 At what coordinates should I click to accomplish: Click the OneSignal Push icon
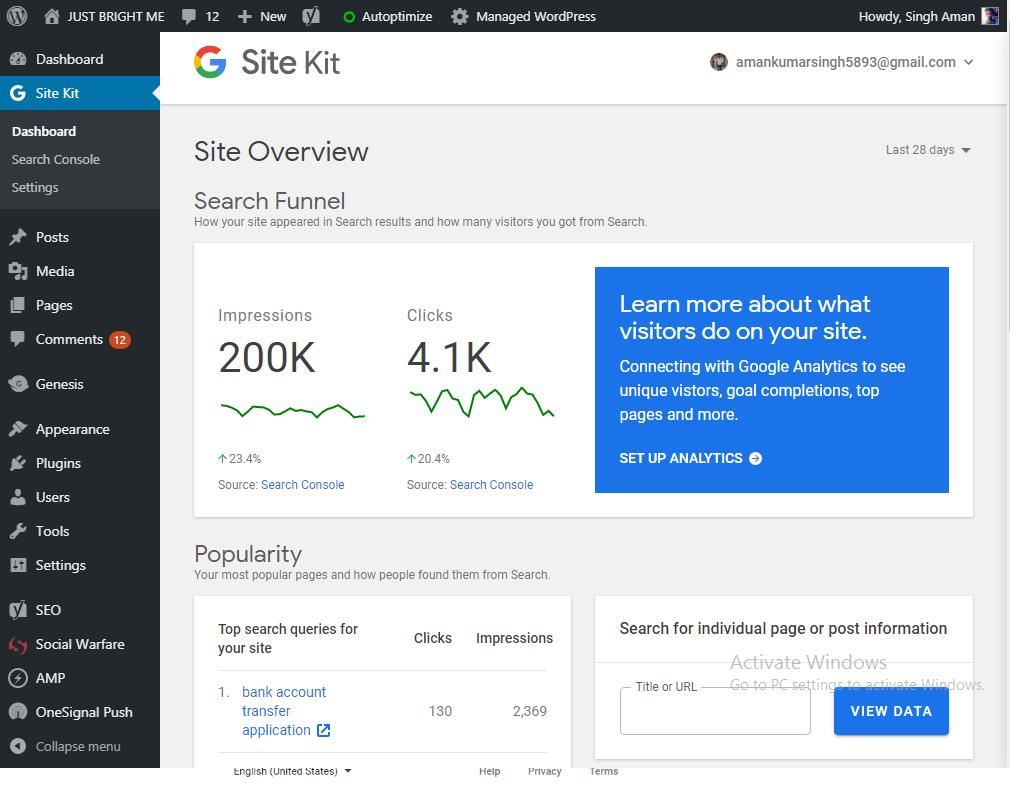tap(18, 712)
